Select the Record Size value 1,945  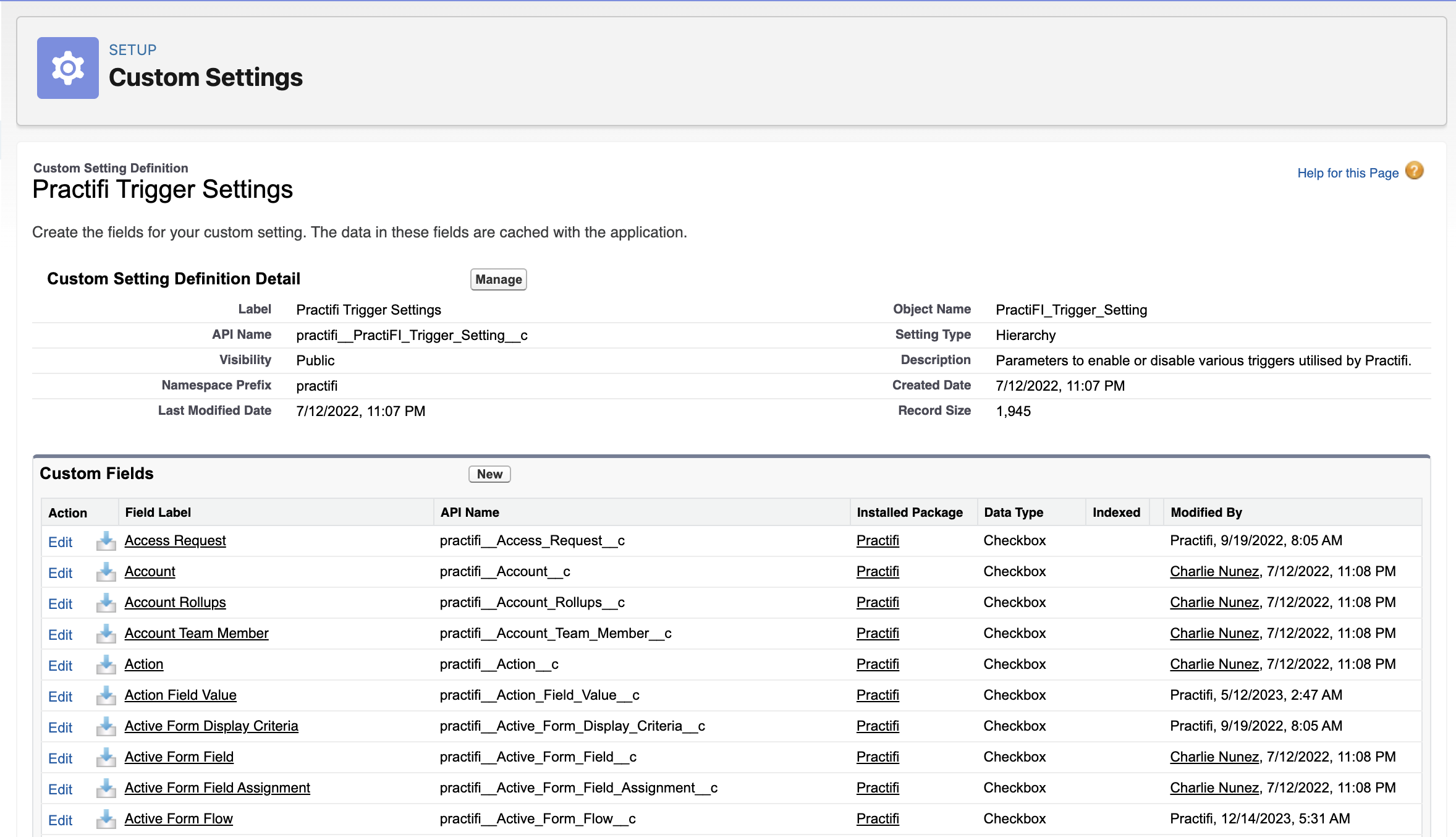1014,411
